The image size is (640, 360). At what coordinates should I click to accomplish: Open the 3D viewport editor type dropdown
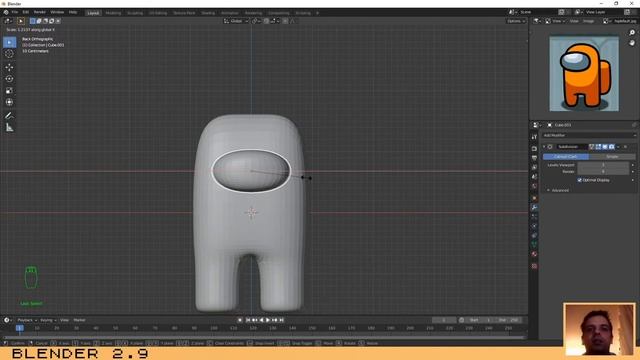click(8, 21)
